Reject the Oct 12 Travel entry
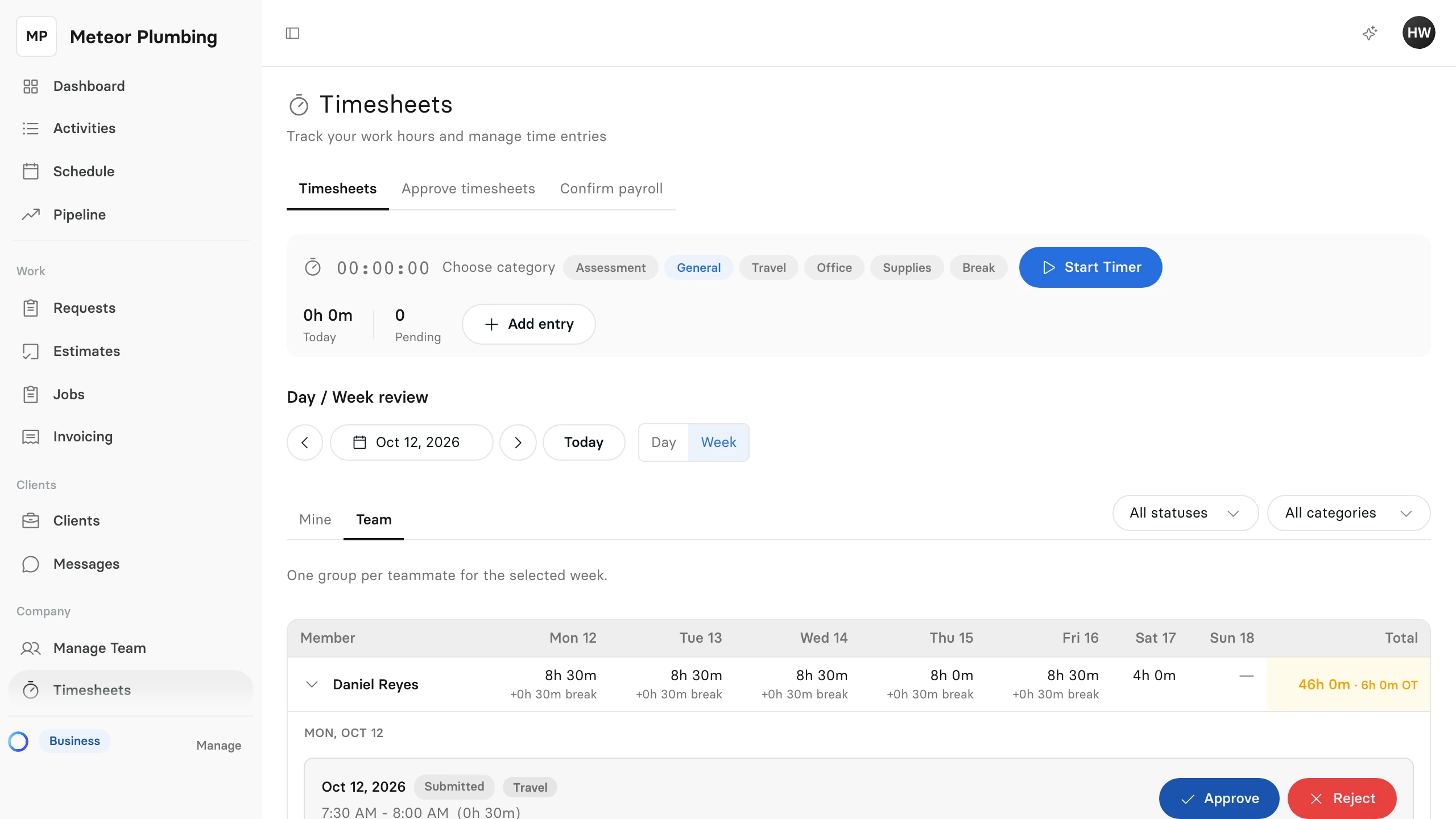This screenshot has width=1456, height=819. [x=1342, y=797]
